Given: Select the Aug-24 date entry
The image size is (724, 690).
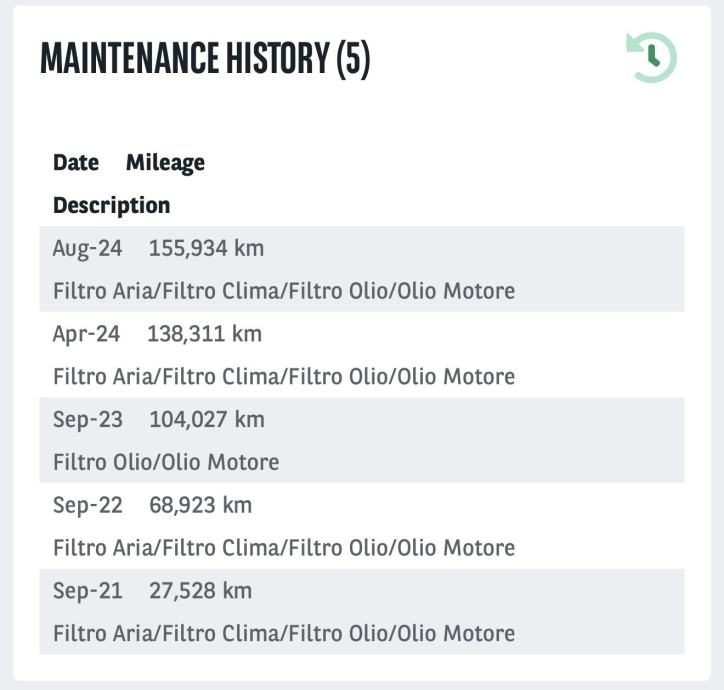Looking at the screenshot, I should [87, 248].
